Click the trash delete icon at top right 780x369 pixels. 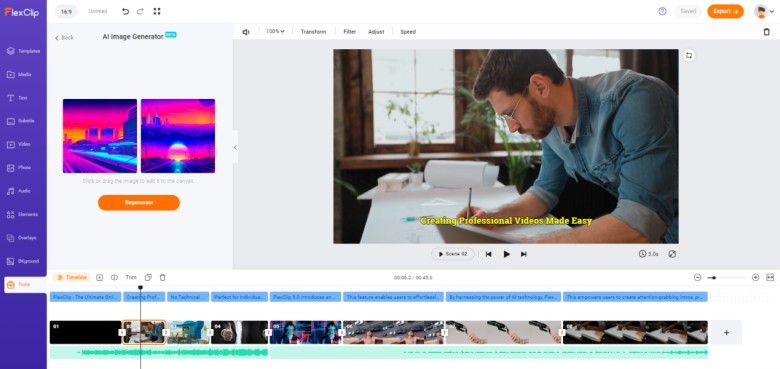766,31
